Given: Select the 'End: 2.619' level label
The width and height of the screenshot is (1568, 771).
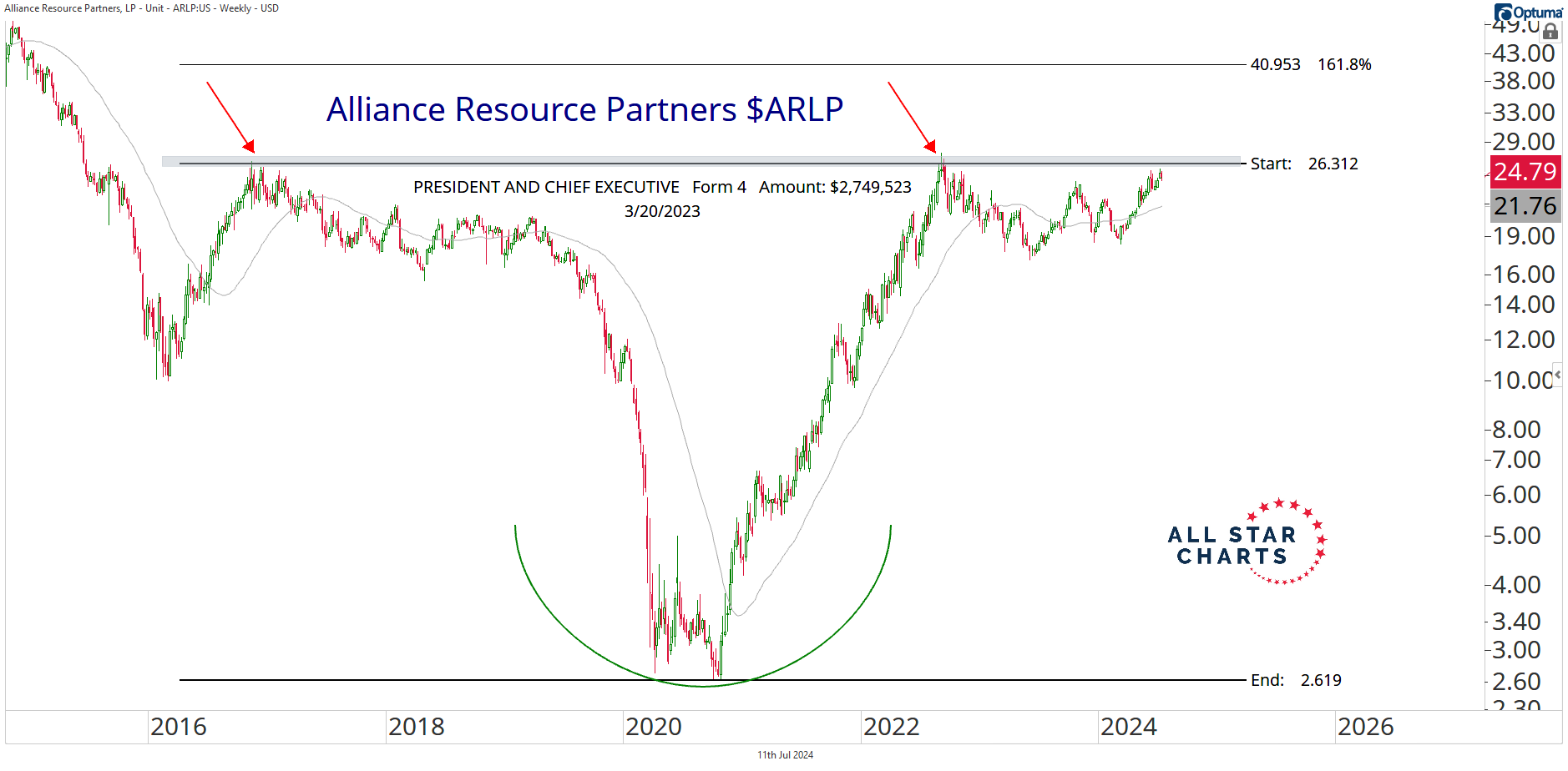Looking at the screenshot, I should tap(1296, 680).
